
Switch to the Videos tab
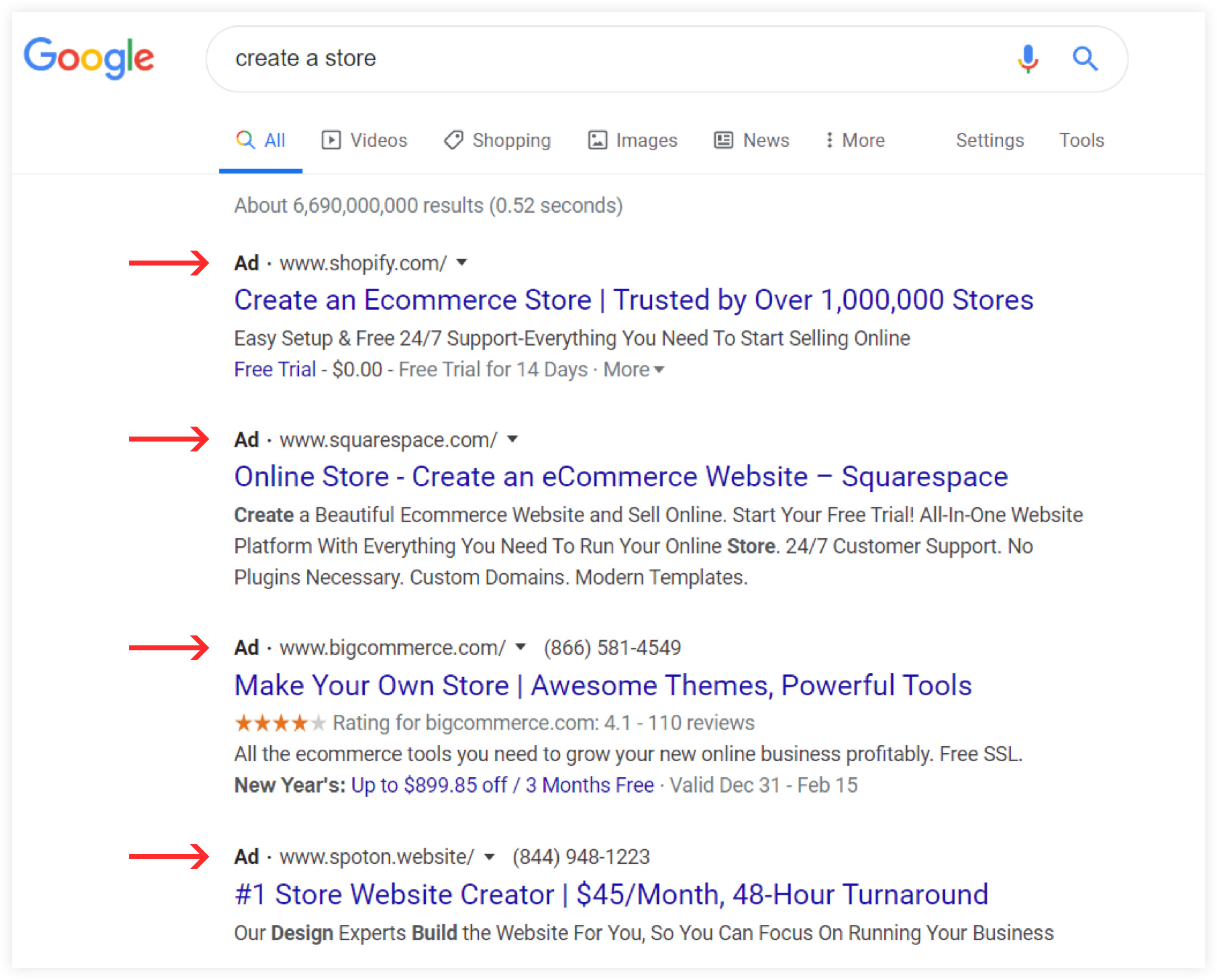point(364,140)
